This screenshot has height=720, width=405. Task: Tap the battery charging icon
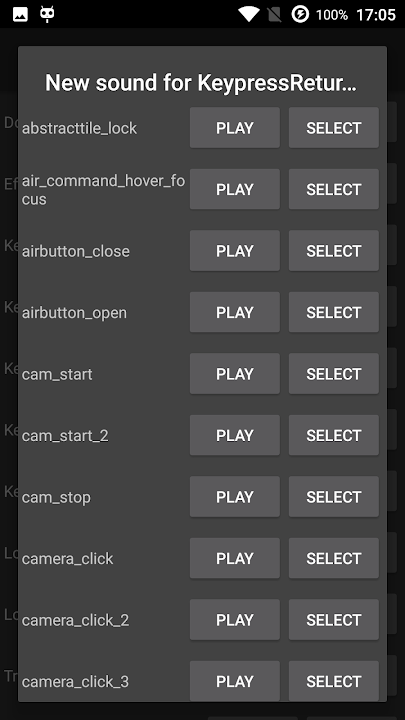[x=300, y=14]
